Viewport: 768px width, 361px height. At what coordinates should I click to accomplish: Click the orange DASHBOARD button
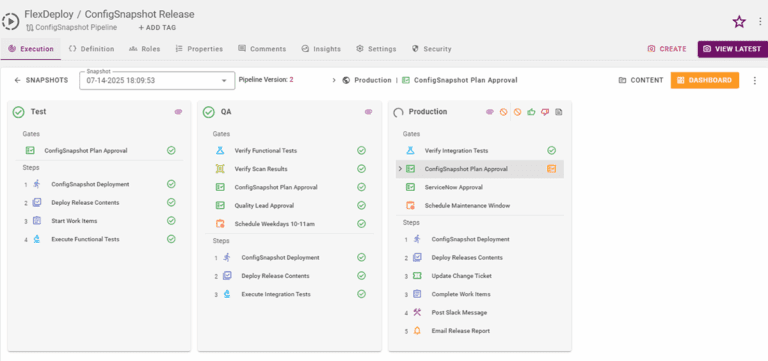point(705,80)
